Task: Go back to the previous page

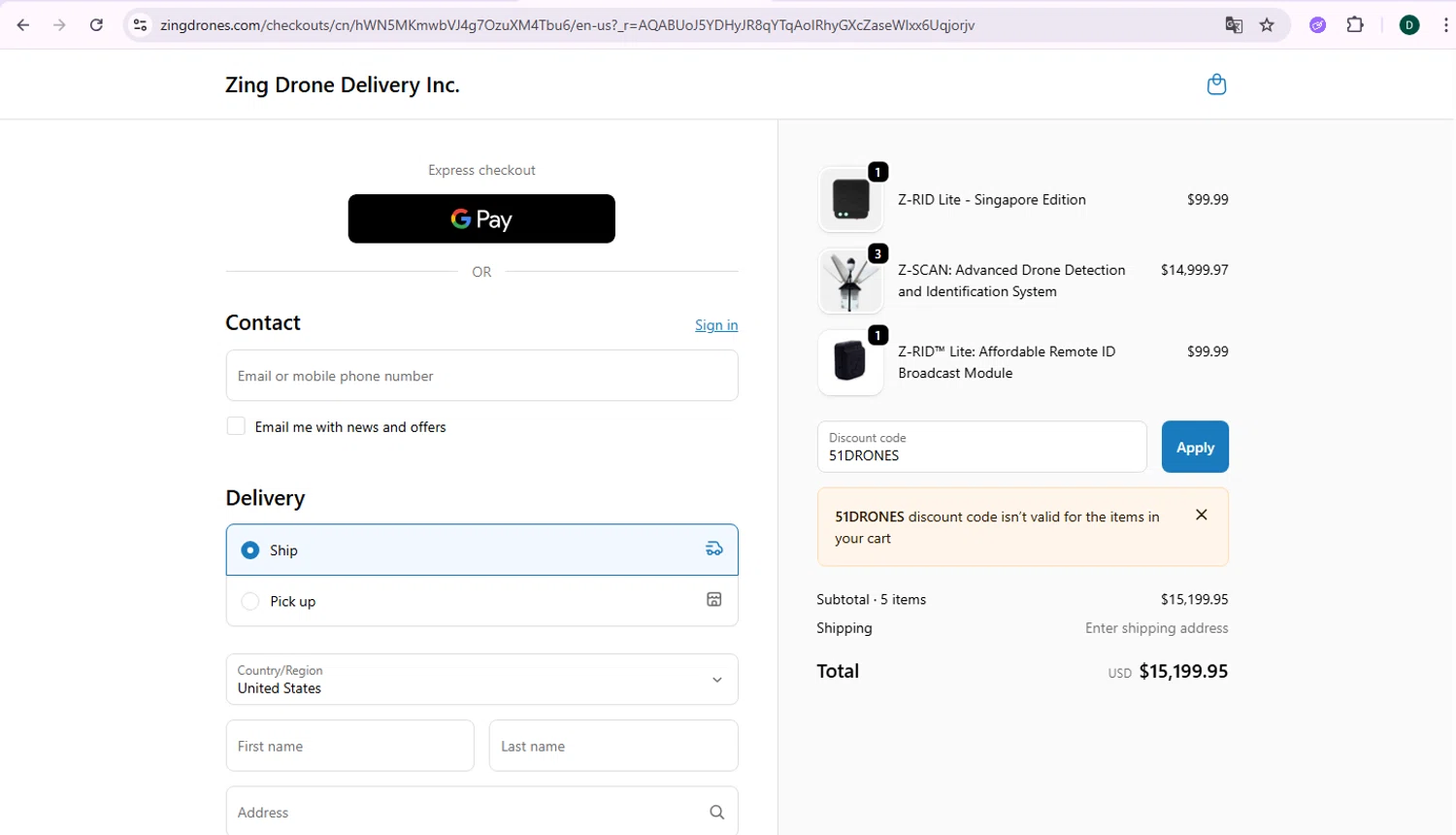Action: tap(23, 25)
